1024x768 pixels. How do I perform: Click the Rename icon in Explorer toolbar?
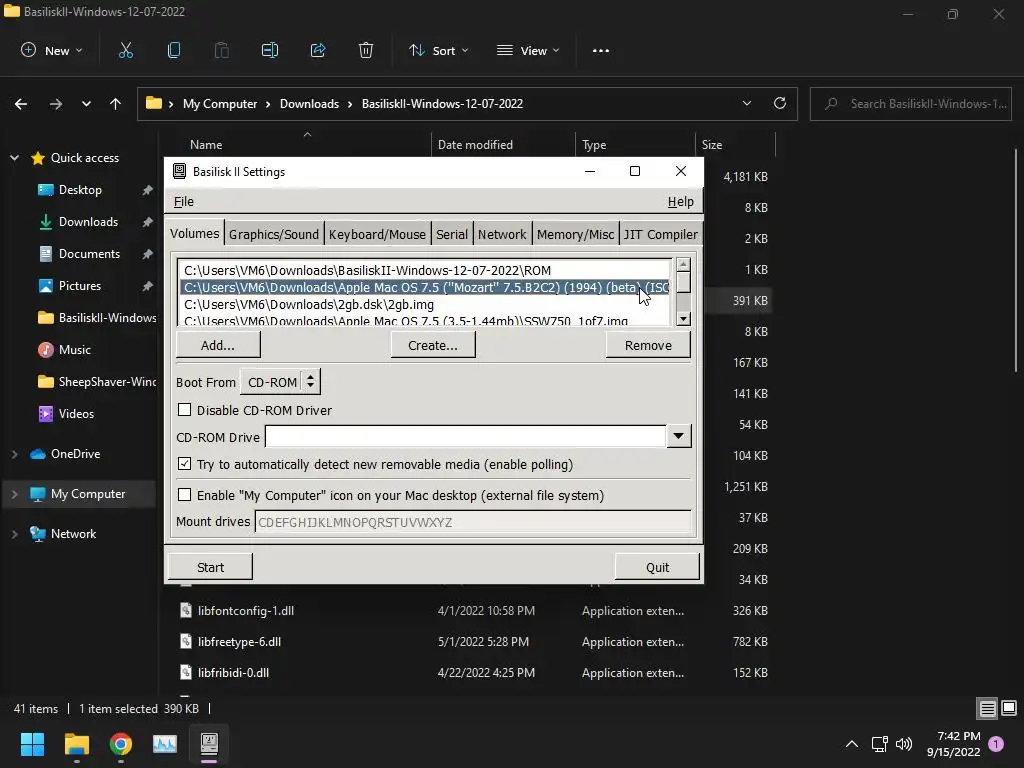(x=270, y=51)
